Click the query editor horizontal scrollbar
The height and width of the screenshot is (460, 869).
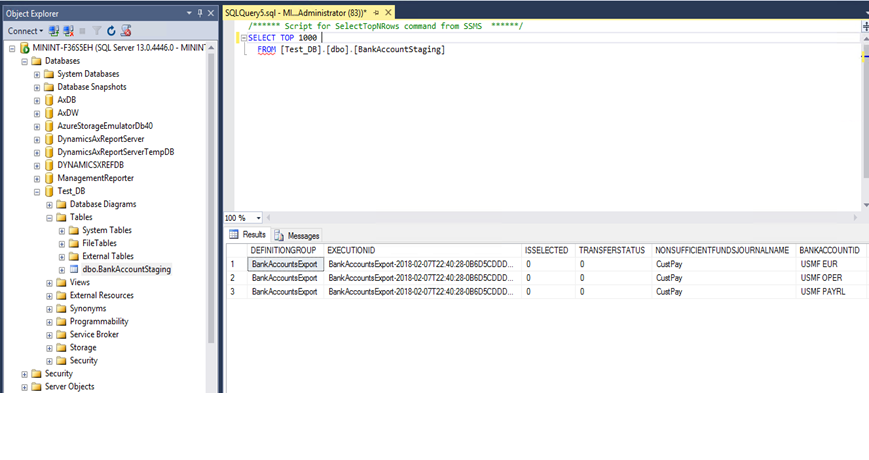tap(563, 218)
